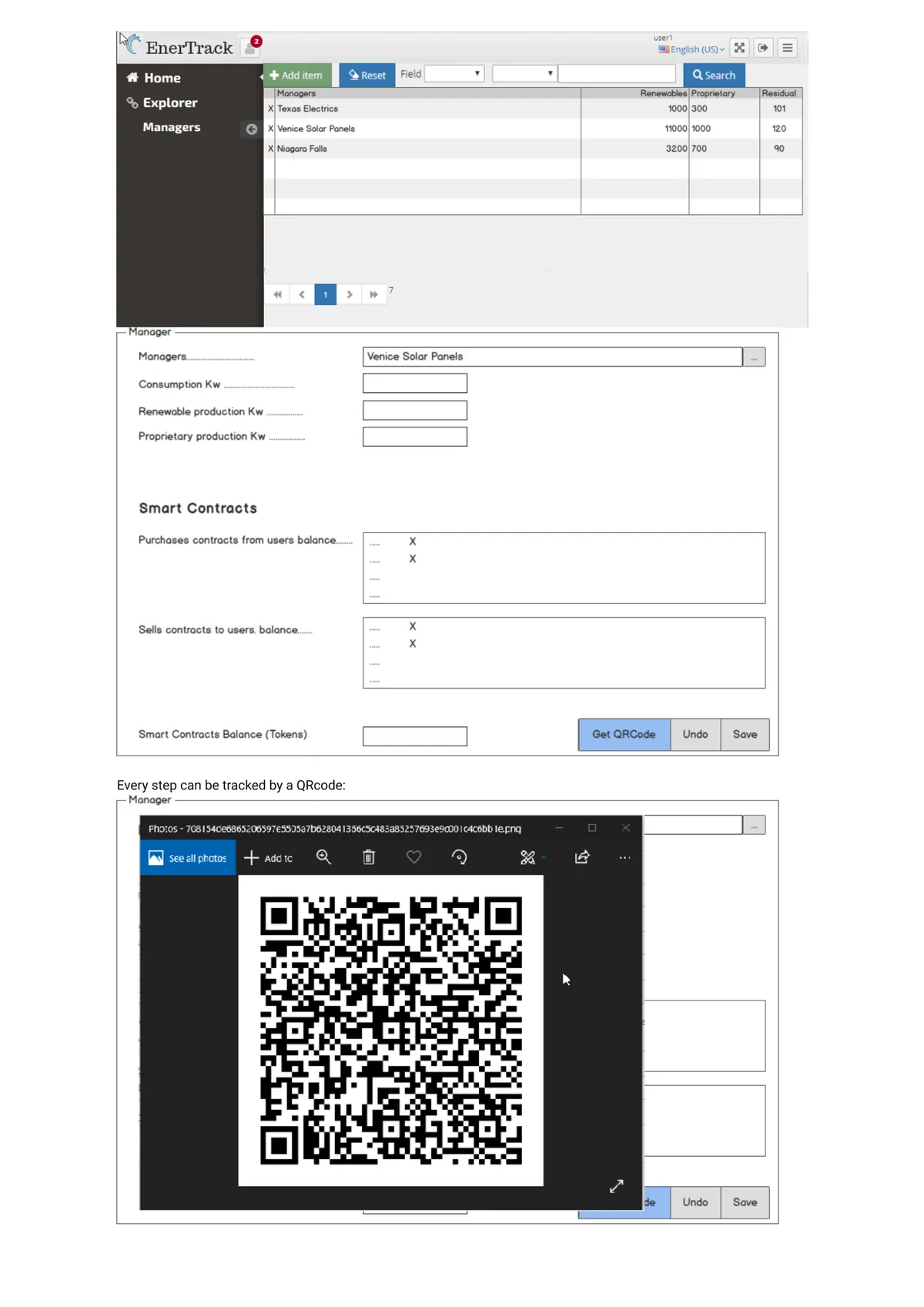Screen dimensions: 924x1307
Task: Click Add to in the Photos toolbar
Action: 269,858
